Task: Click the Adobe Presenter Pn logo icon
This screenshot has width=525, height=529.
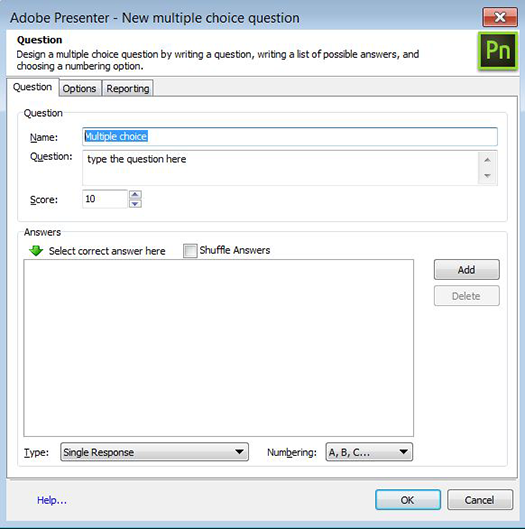Action: (x=498, y=51)
